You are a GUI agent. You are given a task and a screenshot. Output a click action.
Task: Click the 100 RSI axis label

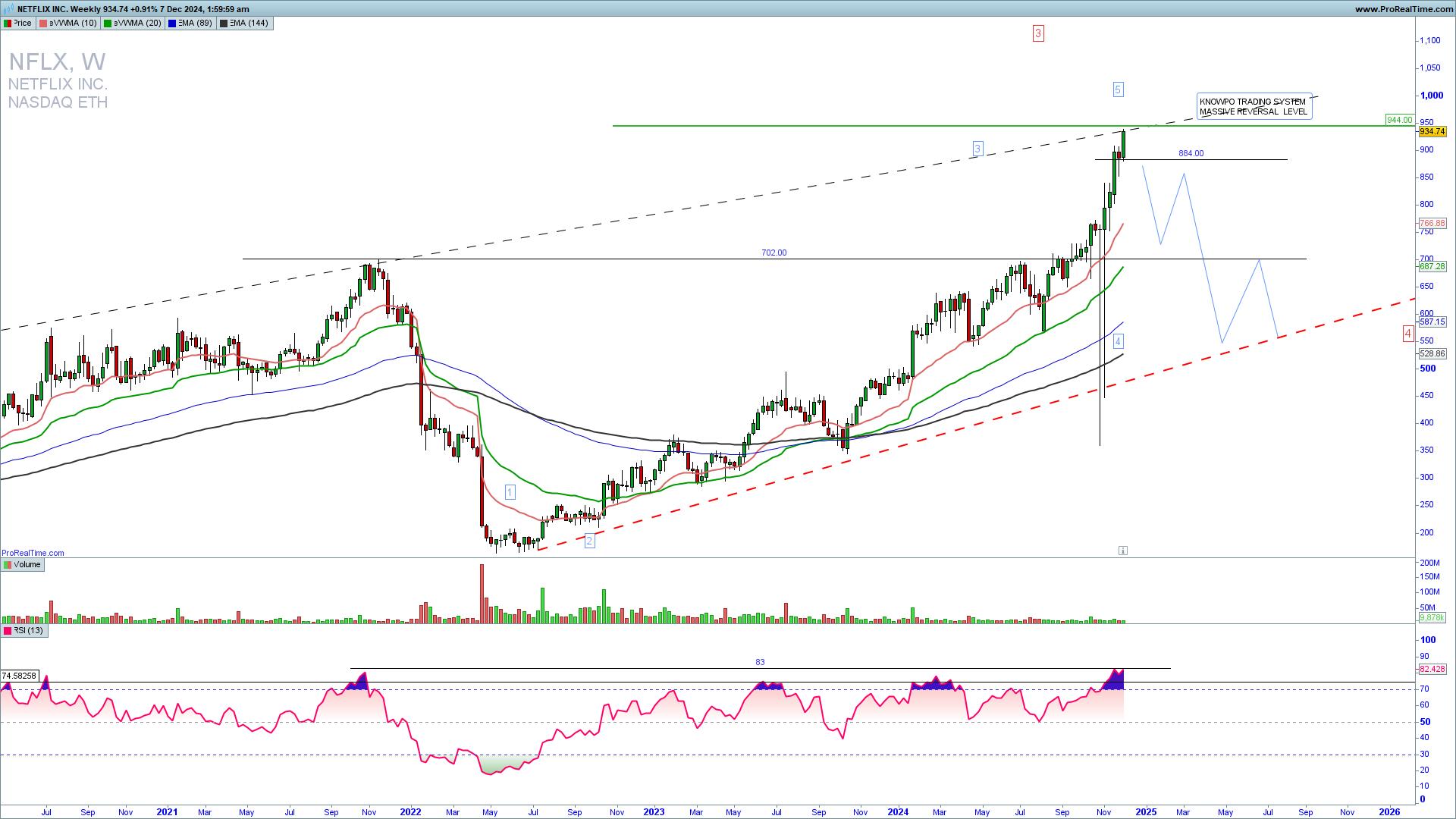pos(1428,640)
